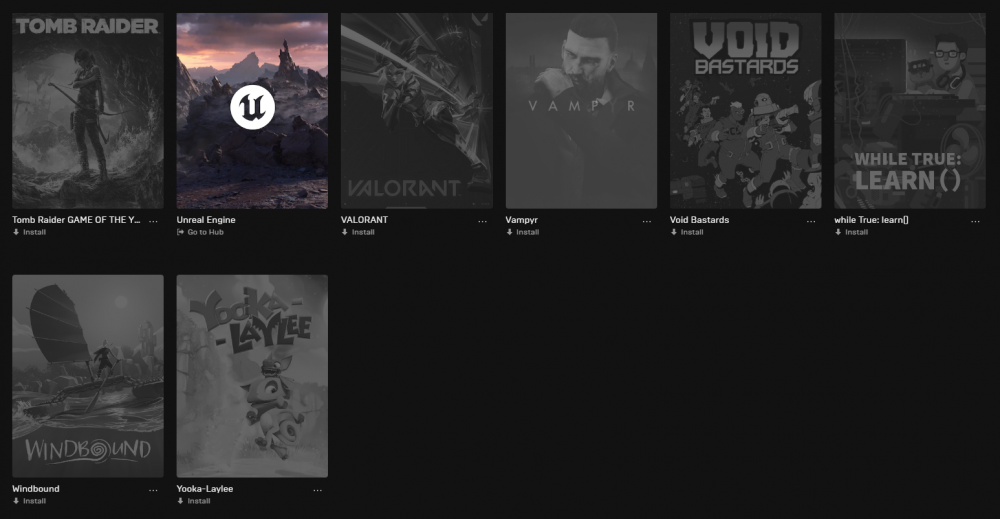Screen dimensions: 1000x519
Task: Open the three-dot menu for Tomb Raider
Action: coord(153,221)
